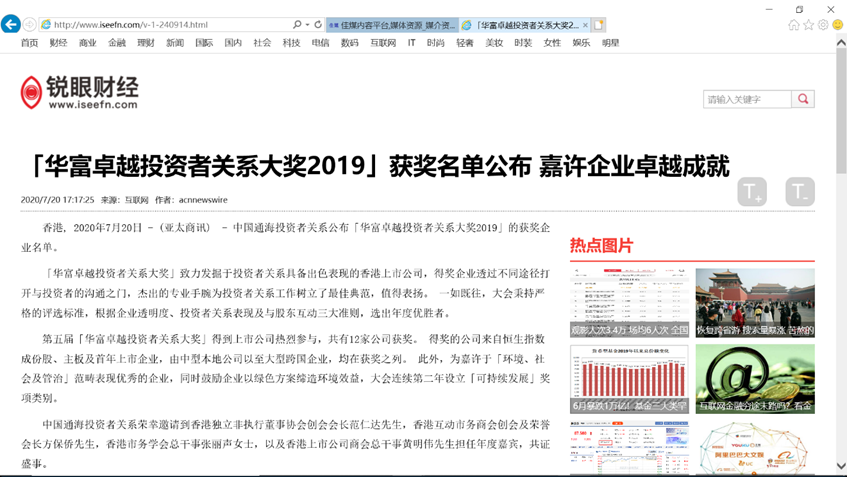Image resolution: width=847 pixels, height=477 pixels.
Task: Open browser Tools gear icon
Action: tap(823, 24)
